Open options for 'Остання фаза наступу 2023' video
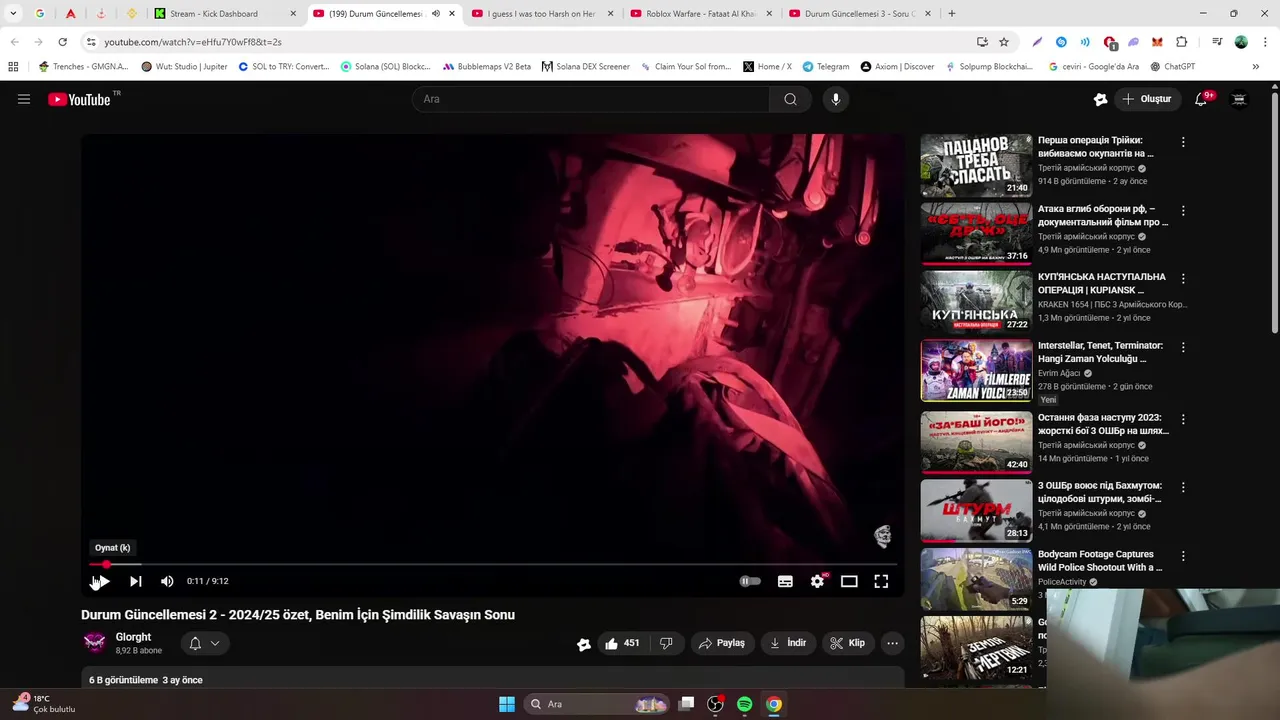The image size is (1280, 720). click(1183, 419)
